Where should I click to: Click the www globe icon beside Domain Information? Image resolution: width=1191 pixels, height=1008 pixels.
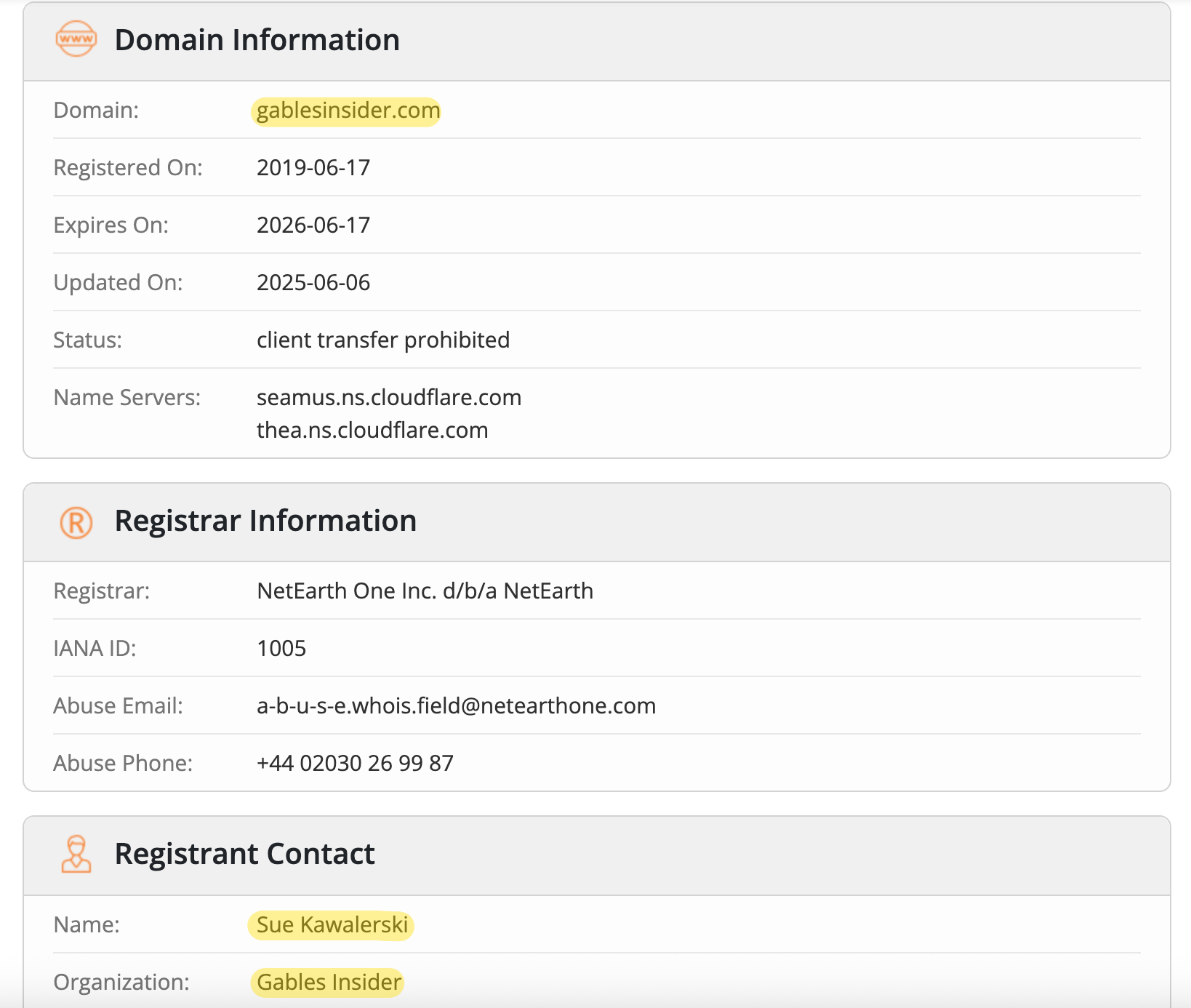point(76,39)
